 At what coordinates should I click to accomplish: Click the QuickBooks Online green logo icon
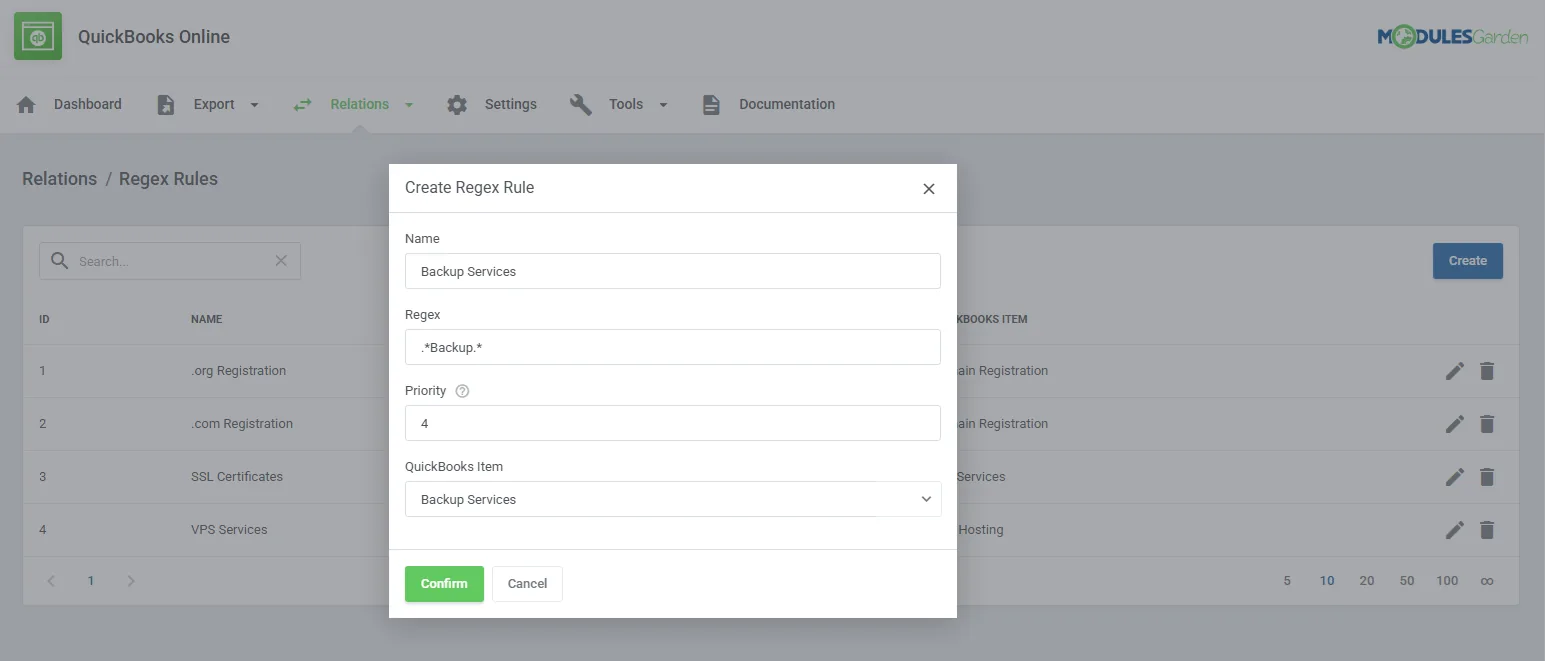pos(38,36)
